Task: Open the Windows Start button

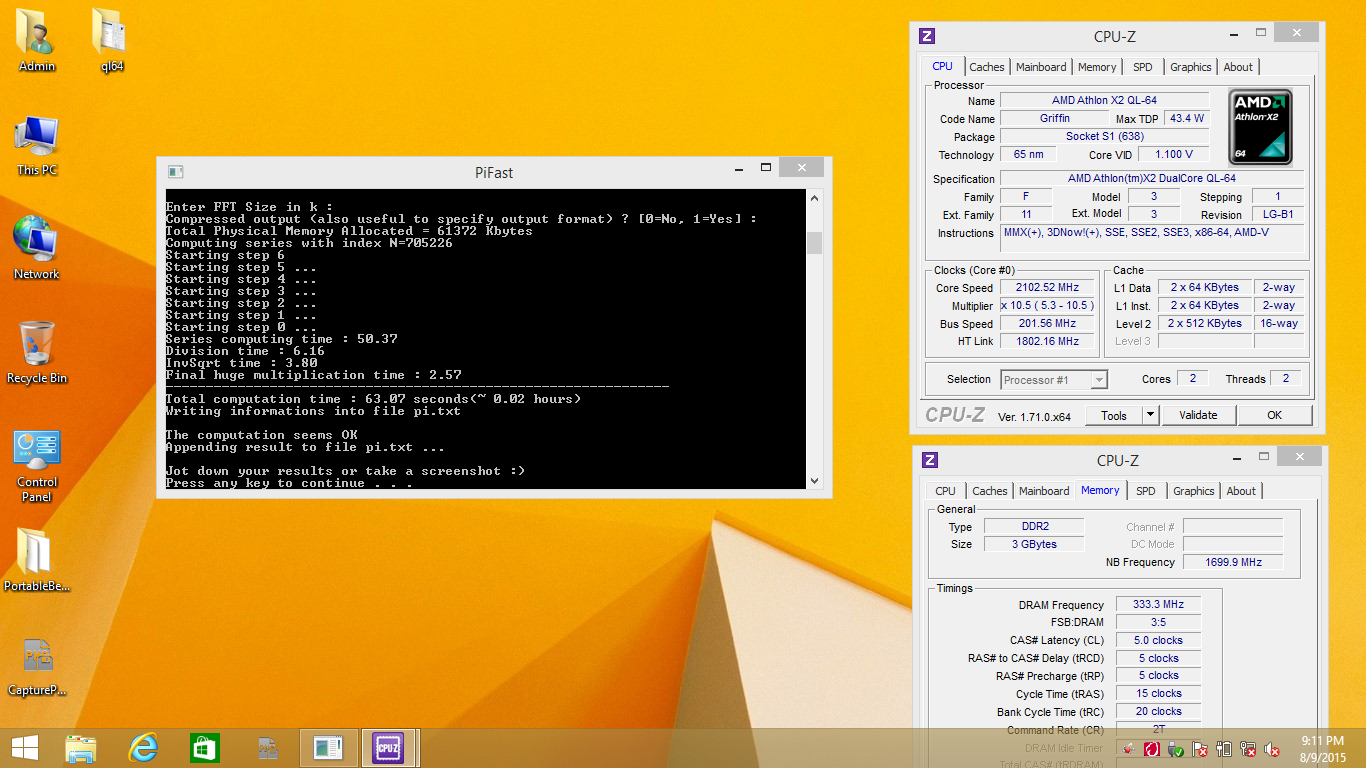Action: coord(24,748)
